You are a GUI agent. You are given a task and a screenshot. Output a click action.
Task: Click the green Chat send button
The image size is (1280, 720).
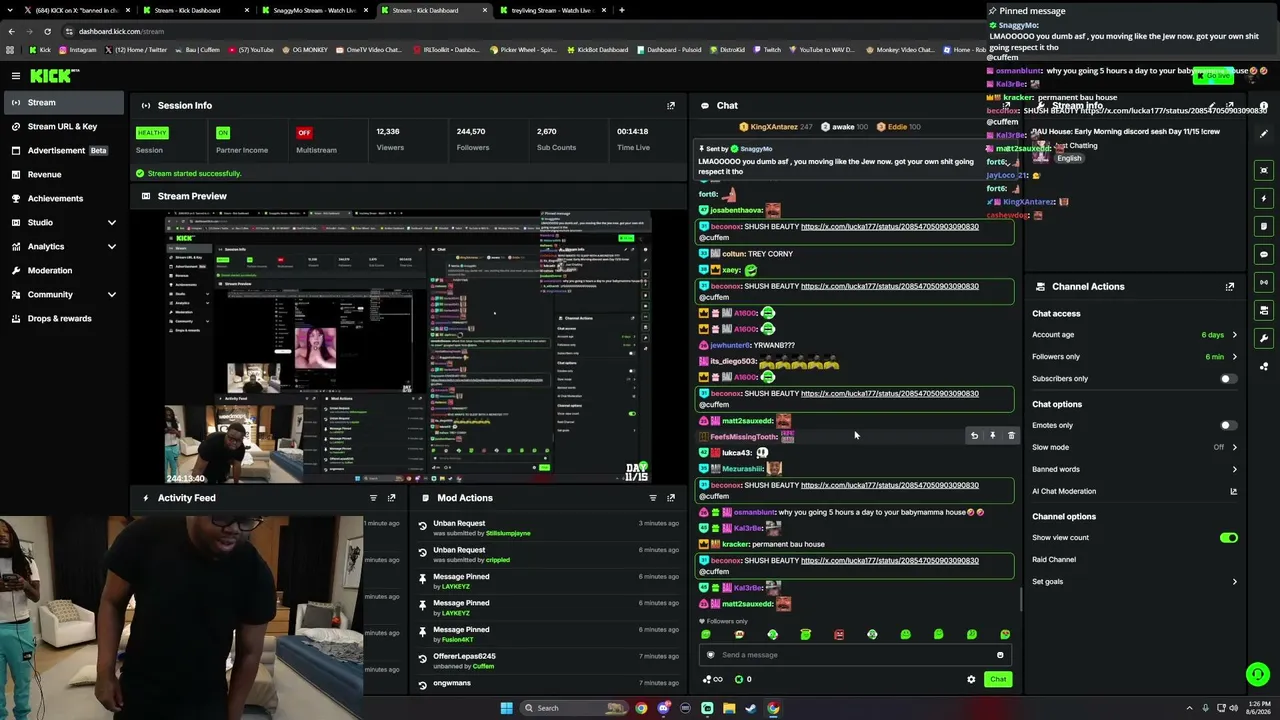click(x=998, y=680)
